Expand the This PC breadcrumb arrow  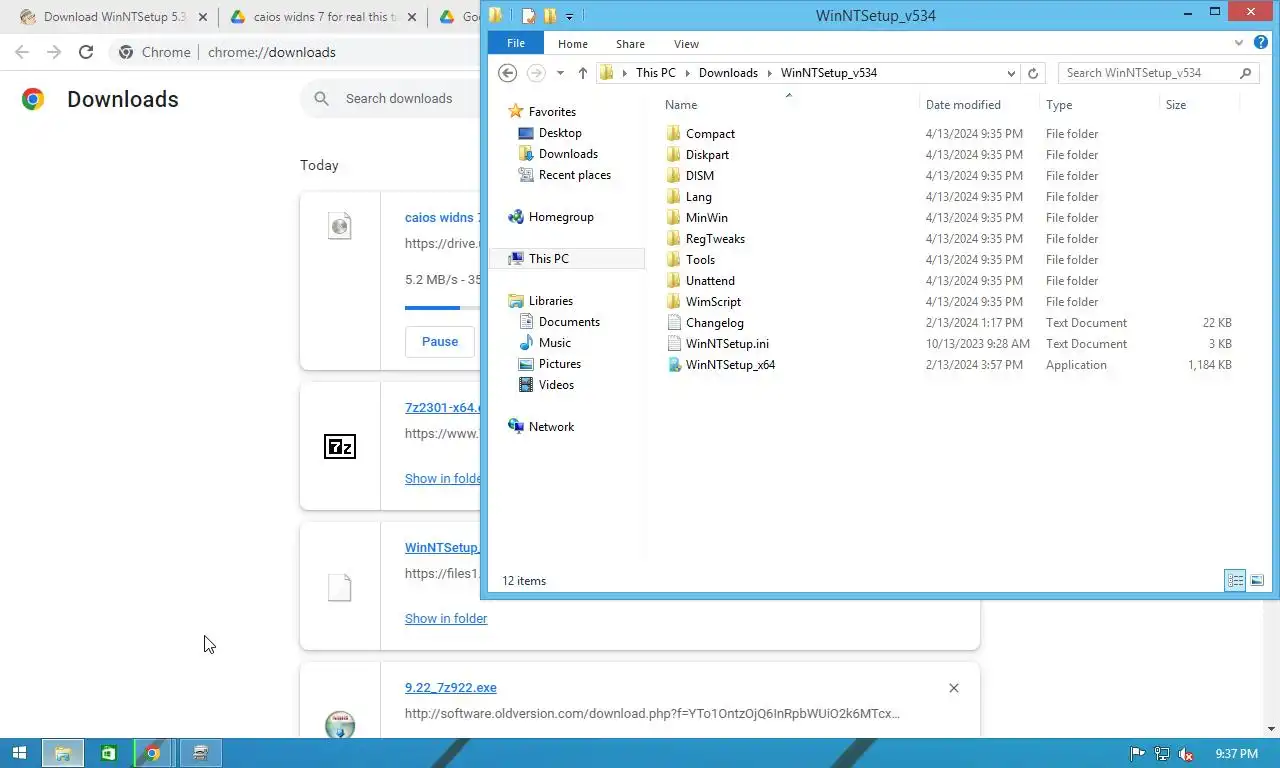tap(687, 73)
